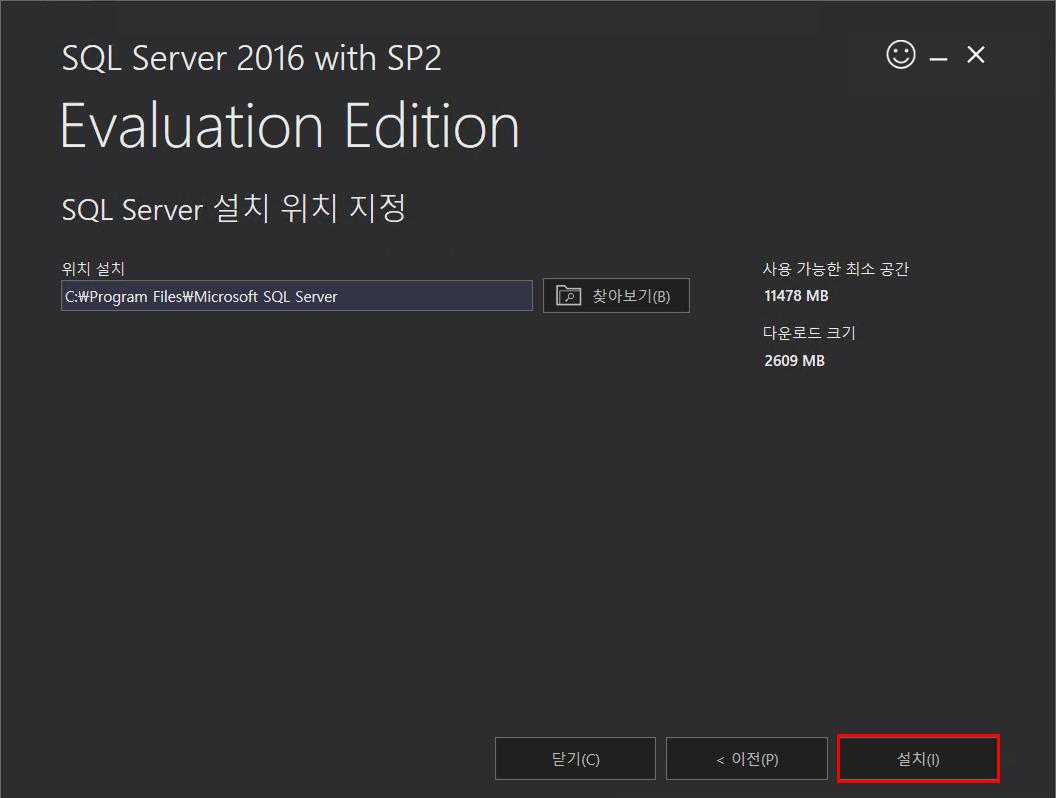Select the 2609 MB download size value
This screenshot has height=798, width=1056.
pyautogui.click(x=794, y=360)
